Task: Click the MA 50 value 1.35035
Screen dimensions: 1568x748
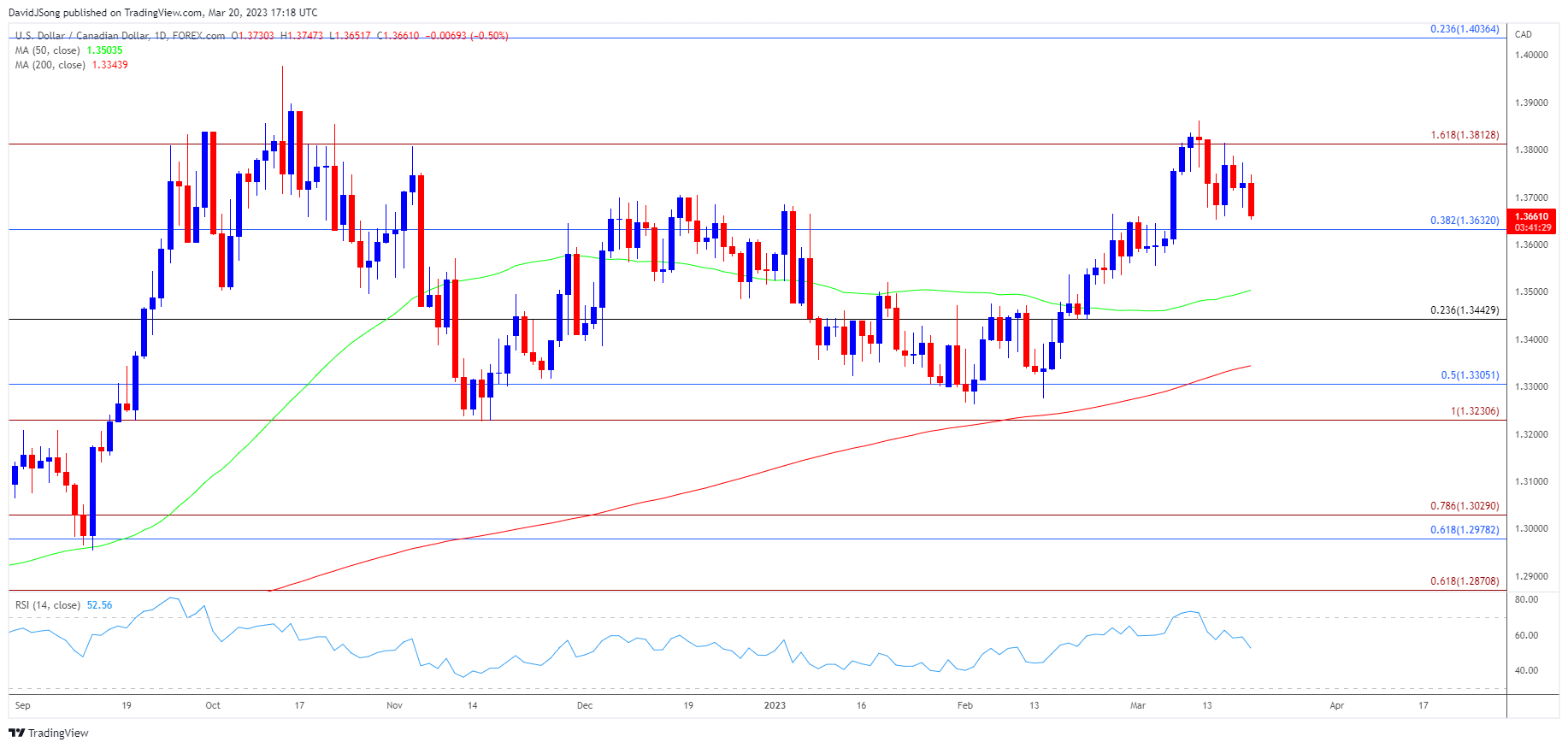Action: pyautogui.click(x=104, y=50)
